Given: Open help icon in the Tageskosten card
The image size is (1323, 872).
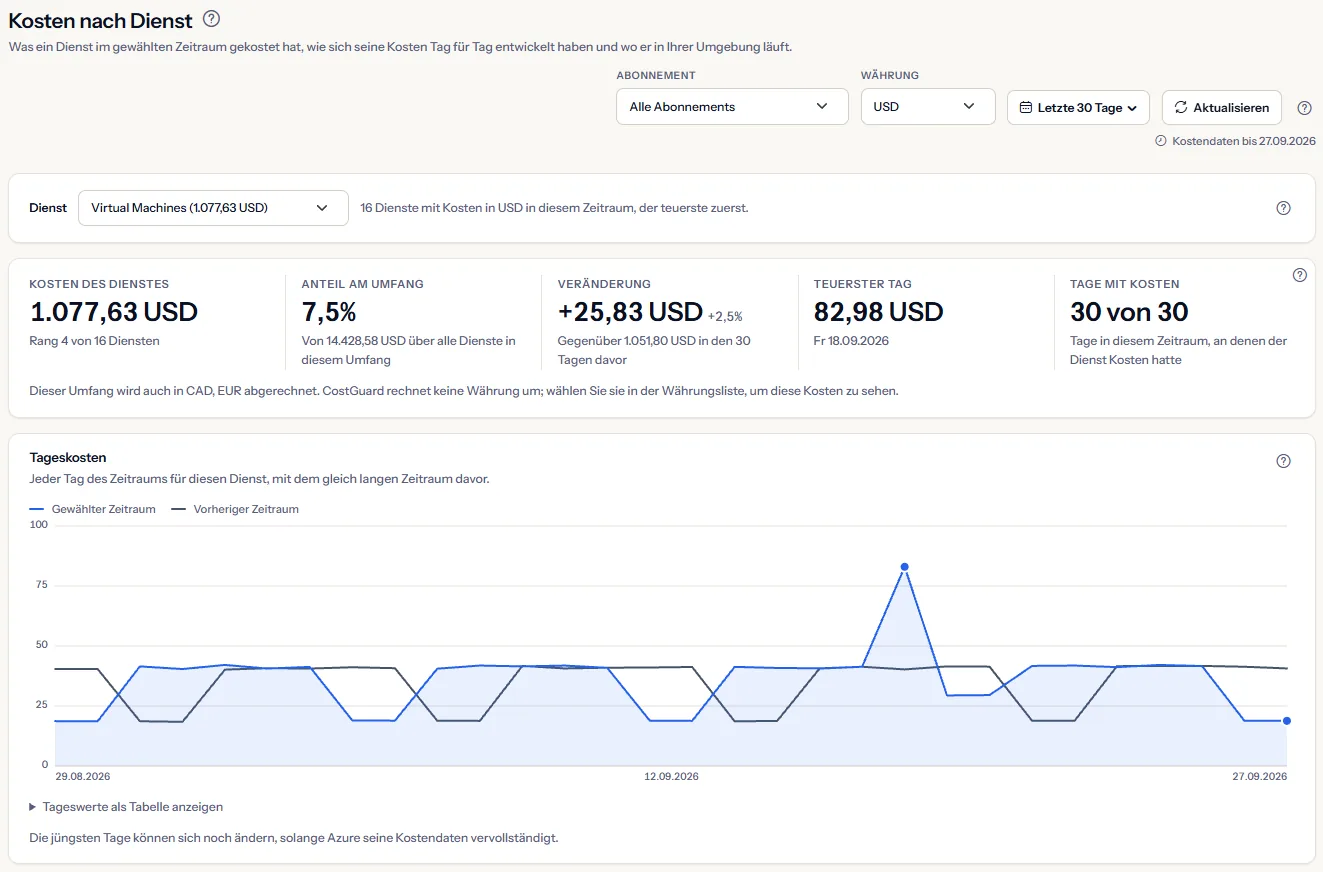Looking at the screenshot, I should pos(1284,461).
